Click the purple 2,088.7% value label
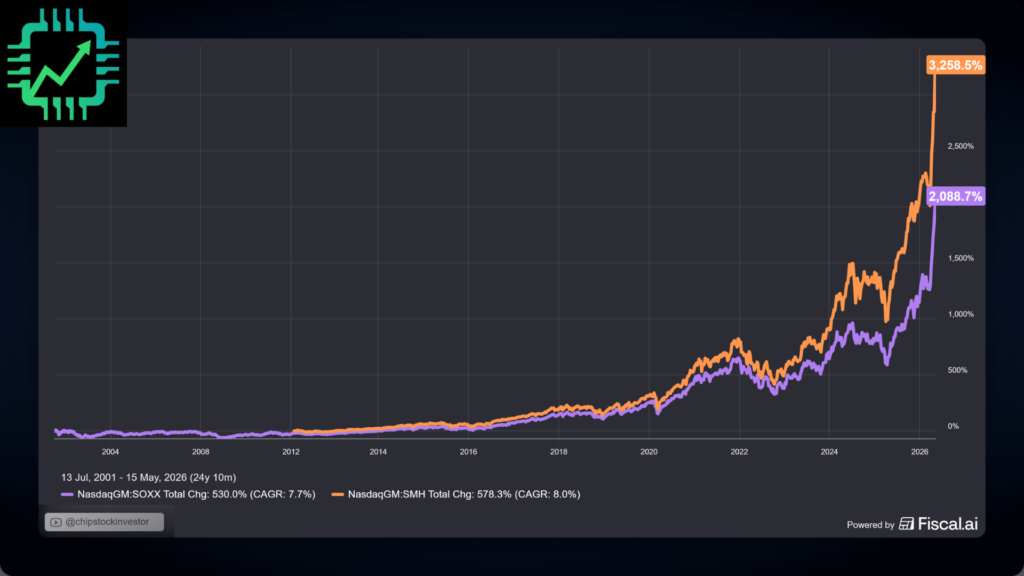Viewport: 1024px width, 576px height. pyautogui.click(x=955, y=197)
